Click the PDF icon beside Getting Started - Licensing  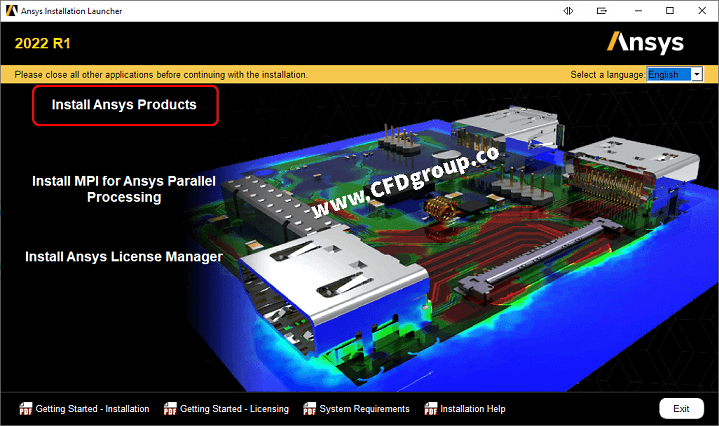(x=170, y=409)
